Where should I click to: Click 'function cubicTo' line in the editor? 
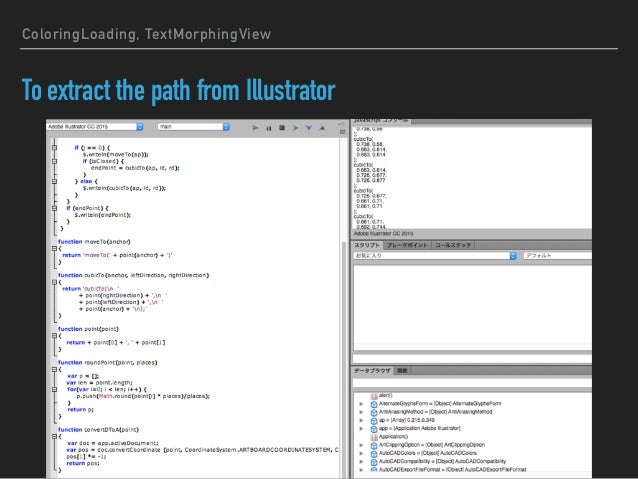pyautogui.click(x=133, y=276)
